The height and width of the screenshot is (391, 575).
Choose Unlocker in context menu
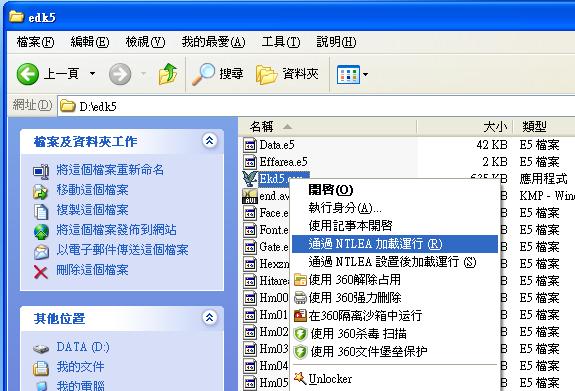coord(395,379)
